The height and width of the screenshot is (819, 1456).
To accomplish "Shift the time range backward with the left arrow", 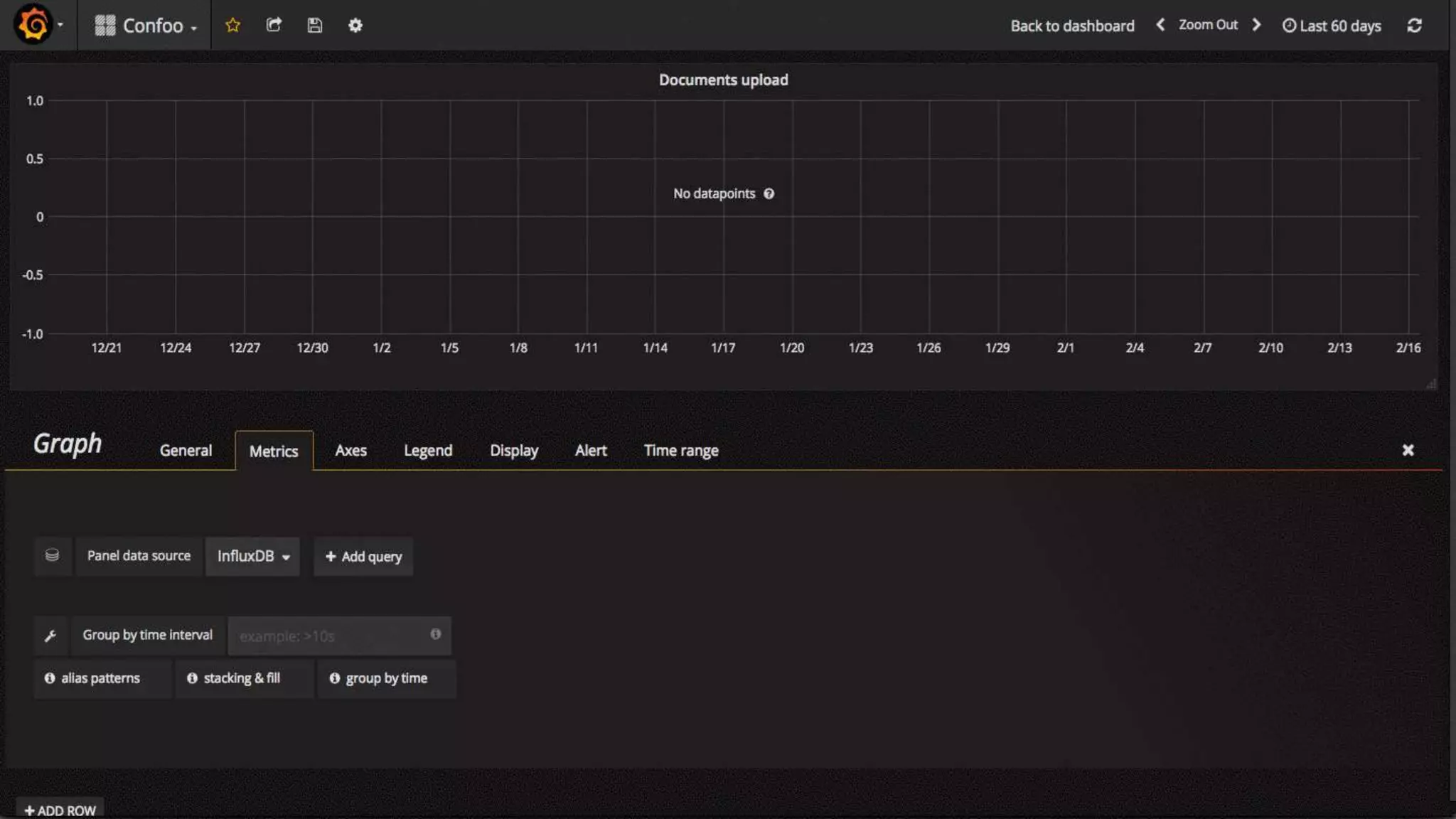I will (x=1160, y=25).
